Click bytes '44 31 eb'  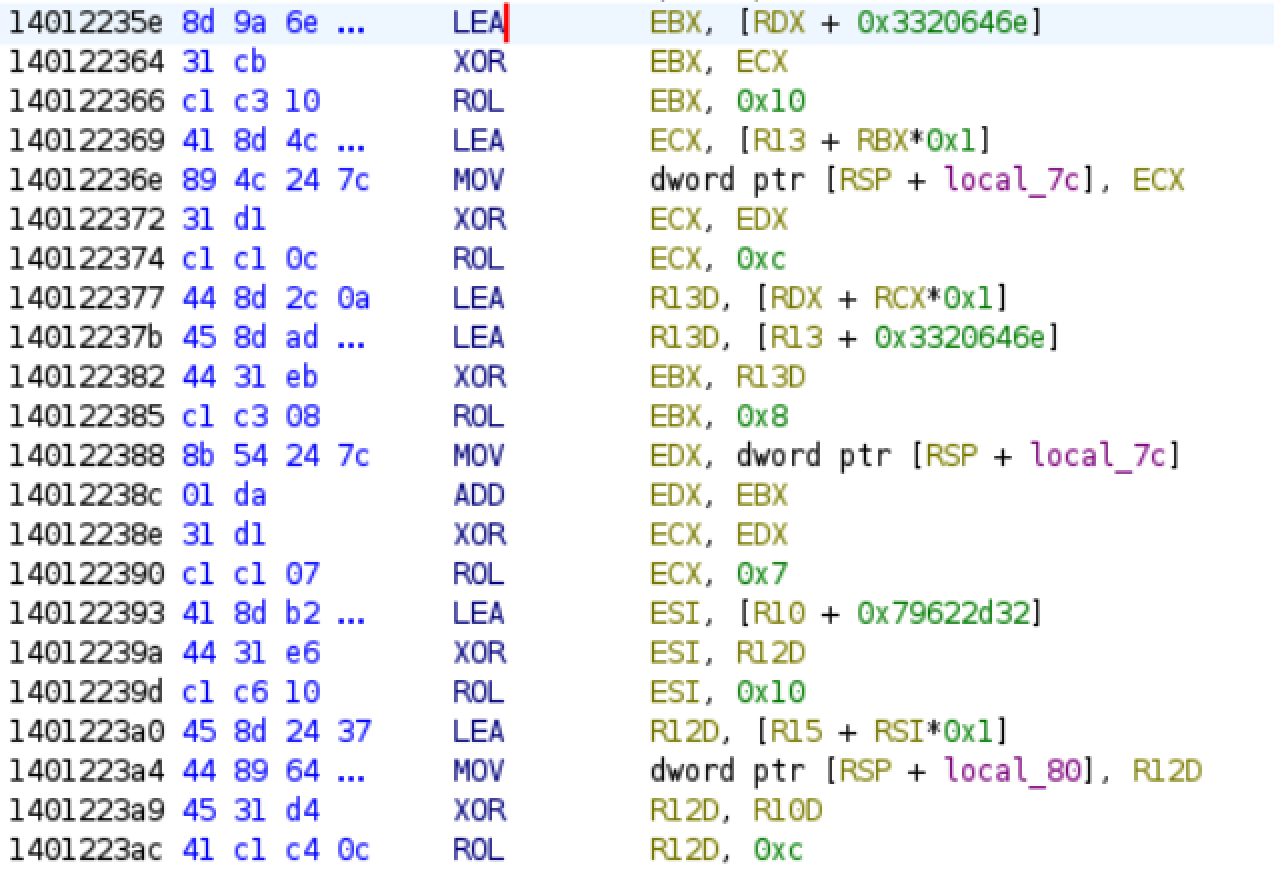251,377
